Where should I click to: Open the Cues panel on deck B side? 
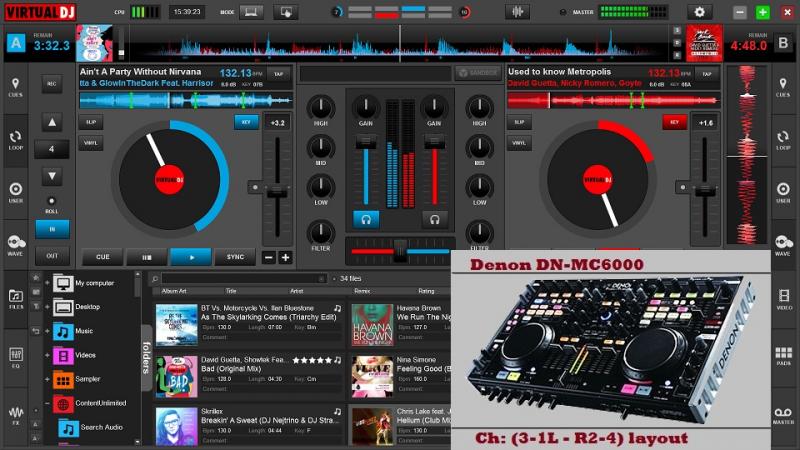pos(783,87)
